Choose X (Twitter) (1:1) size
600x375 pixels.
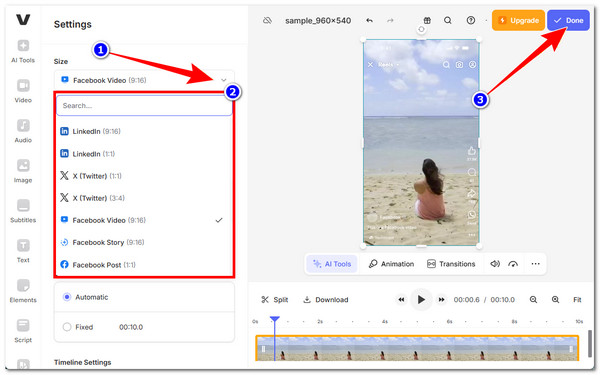coord(144,176)
